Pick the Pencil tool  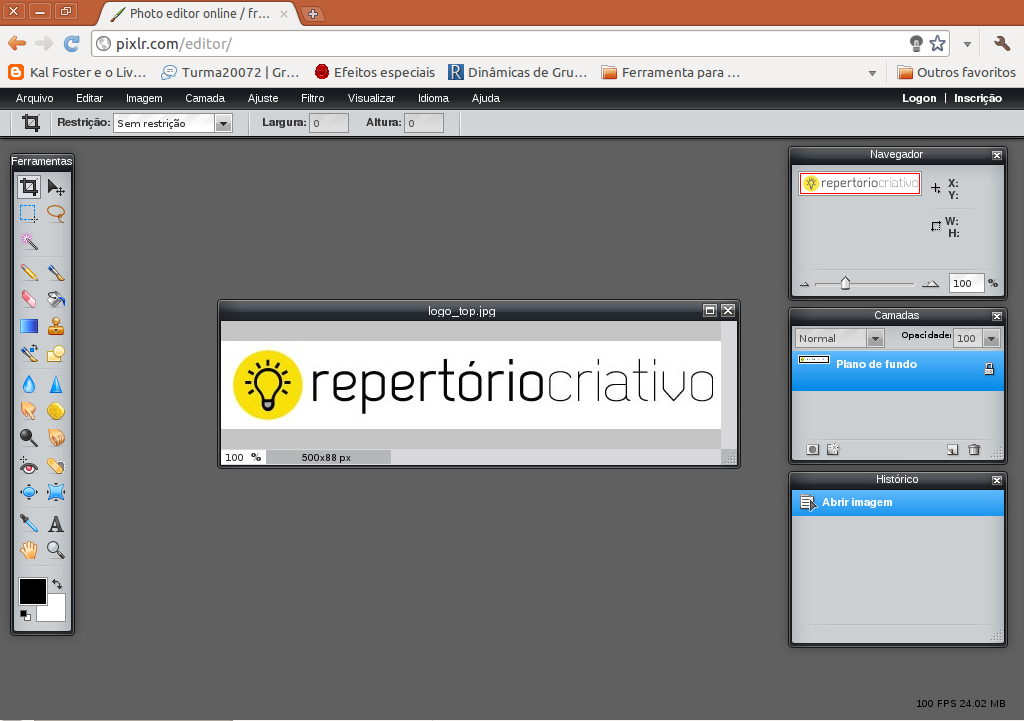[29, 272]
